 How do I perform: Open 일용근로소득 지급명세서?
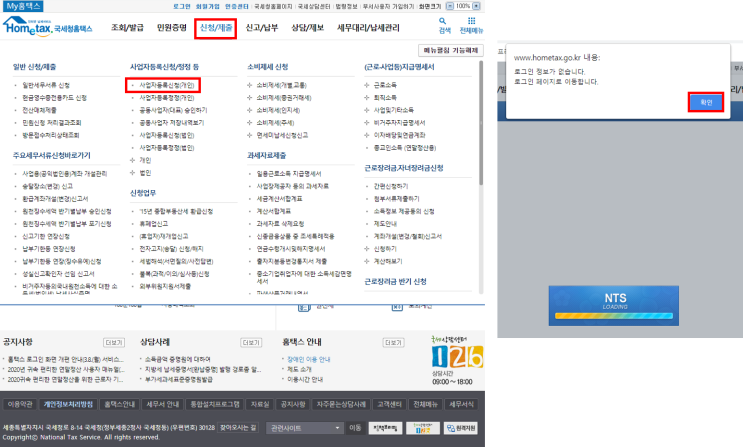(x=289, y=173)
